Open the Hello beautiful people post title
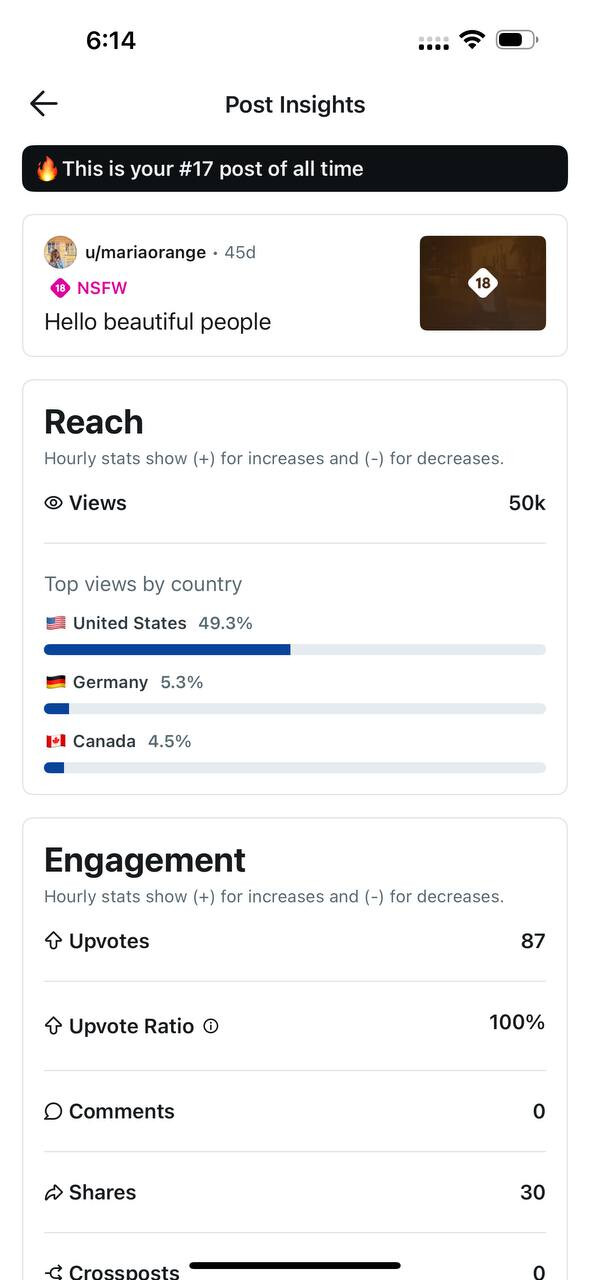This screenshot has height=1280, width=590. 158,322
